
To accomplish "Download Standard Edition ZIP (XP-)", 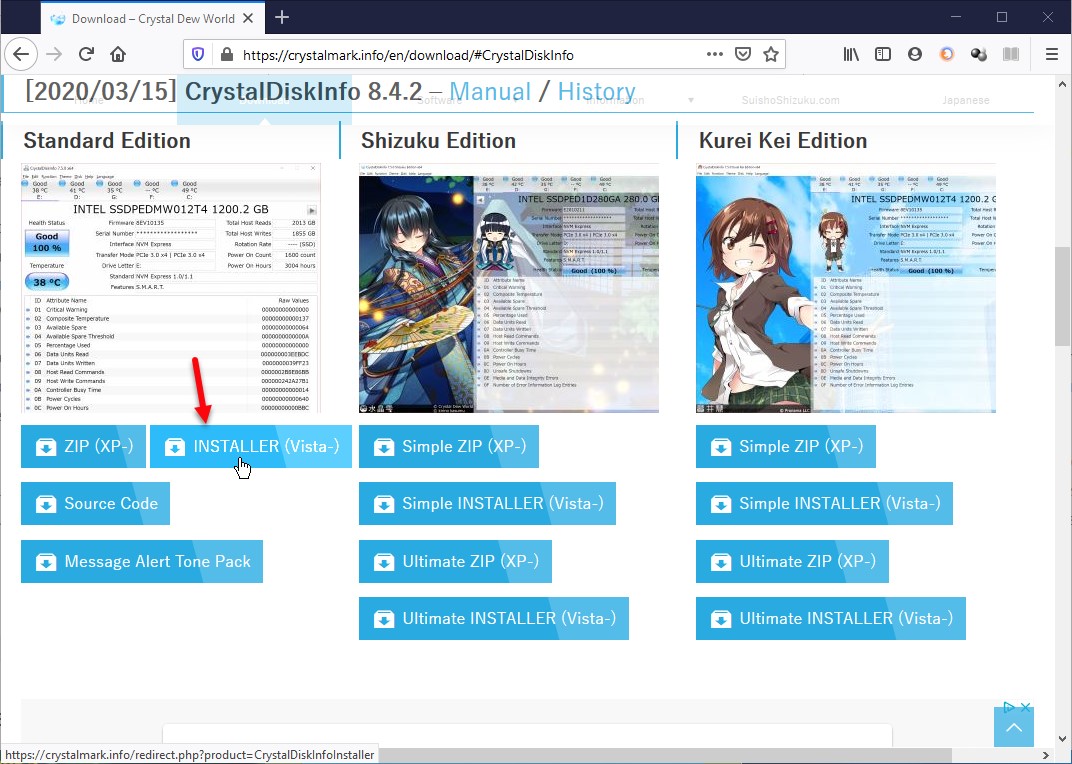I will (x=83, y=447).
